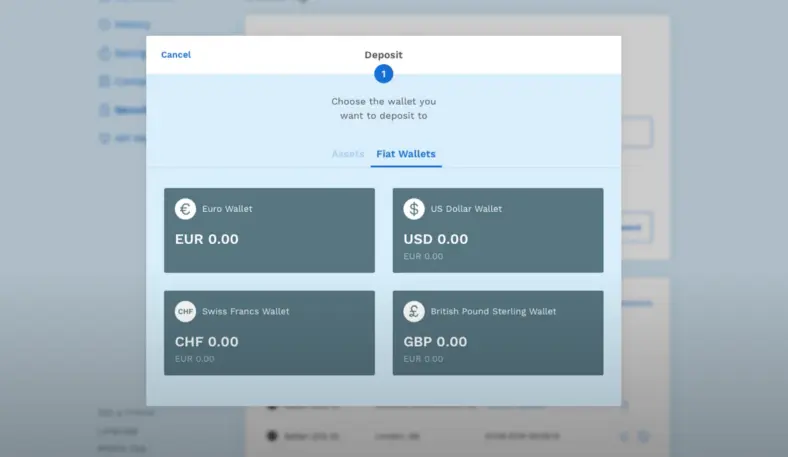Viewport: 788px width, 457px height.
Task: Click the EUR 0.00 balance
Action: pyautogui.click(x=207, y=239)
